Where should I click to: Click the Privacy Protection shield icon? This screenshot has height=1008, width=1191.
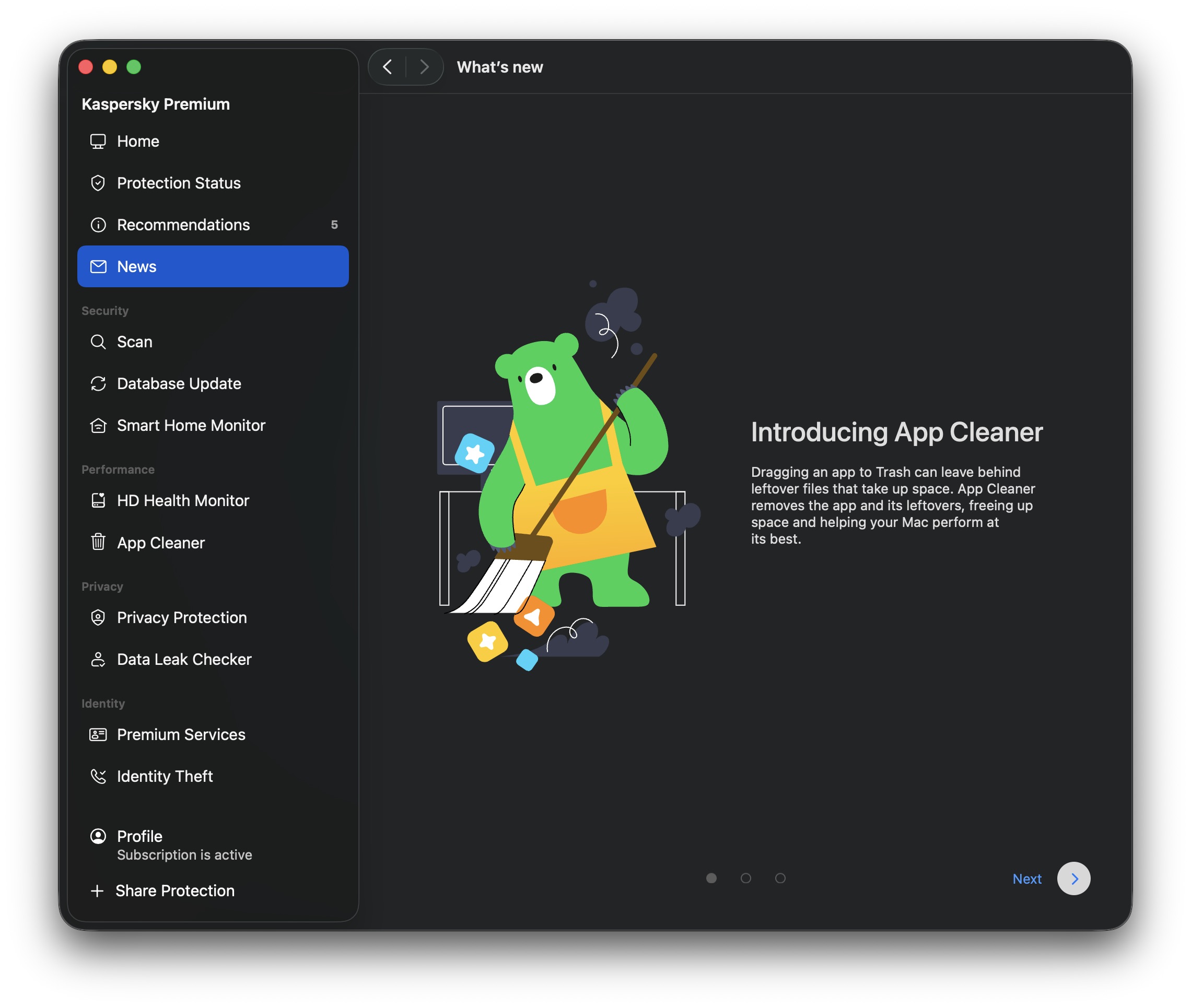(x=98, y=618)
